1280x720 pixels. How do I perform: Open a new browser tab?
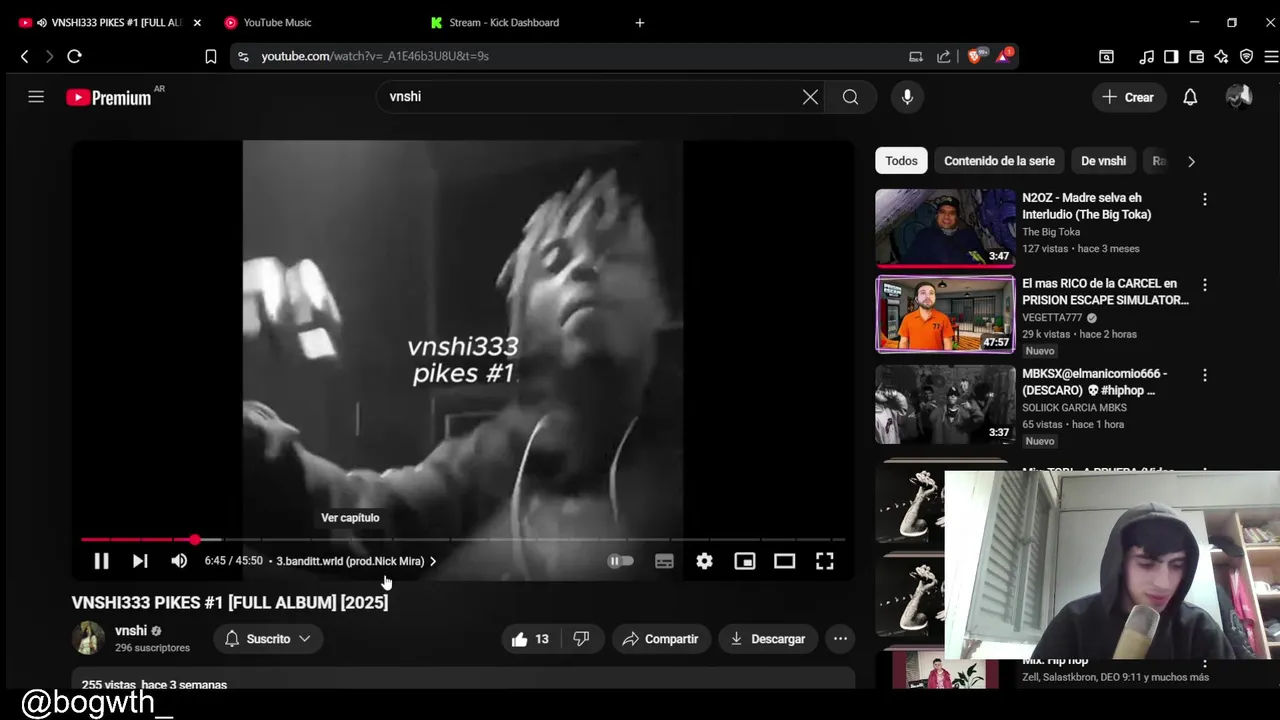coord(640,22)
